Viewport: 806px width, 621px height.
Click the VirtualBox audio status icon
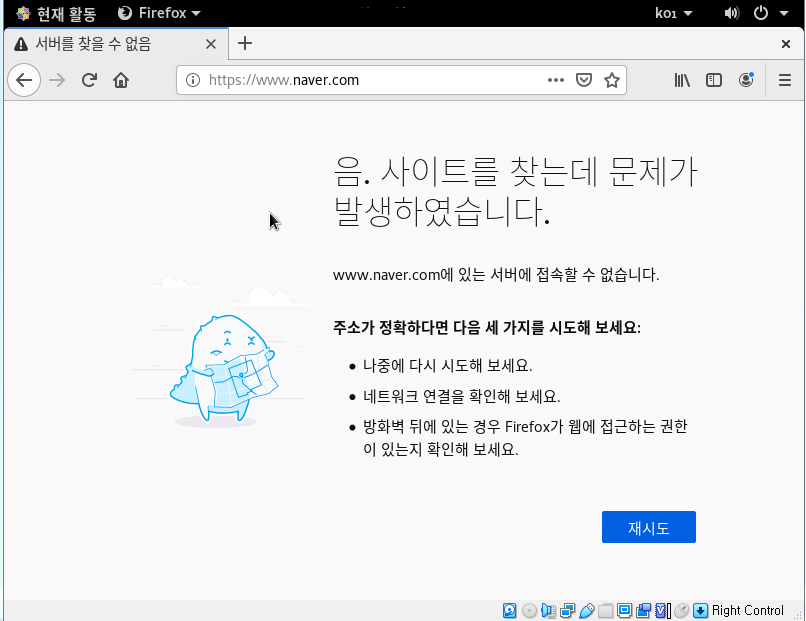point(548,610)
